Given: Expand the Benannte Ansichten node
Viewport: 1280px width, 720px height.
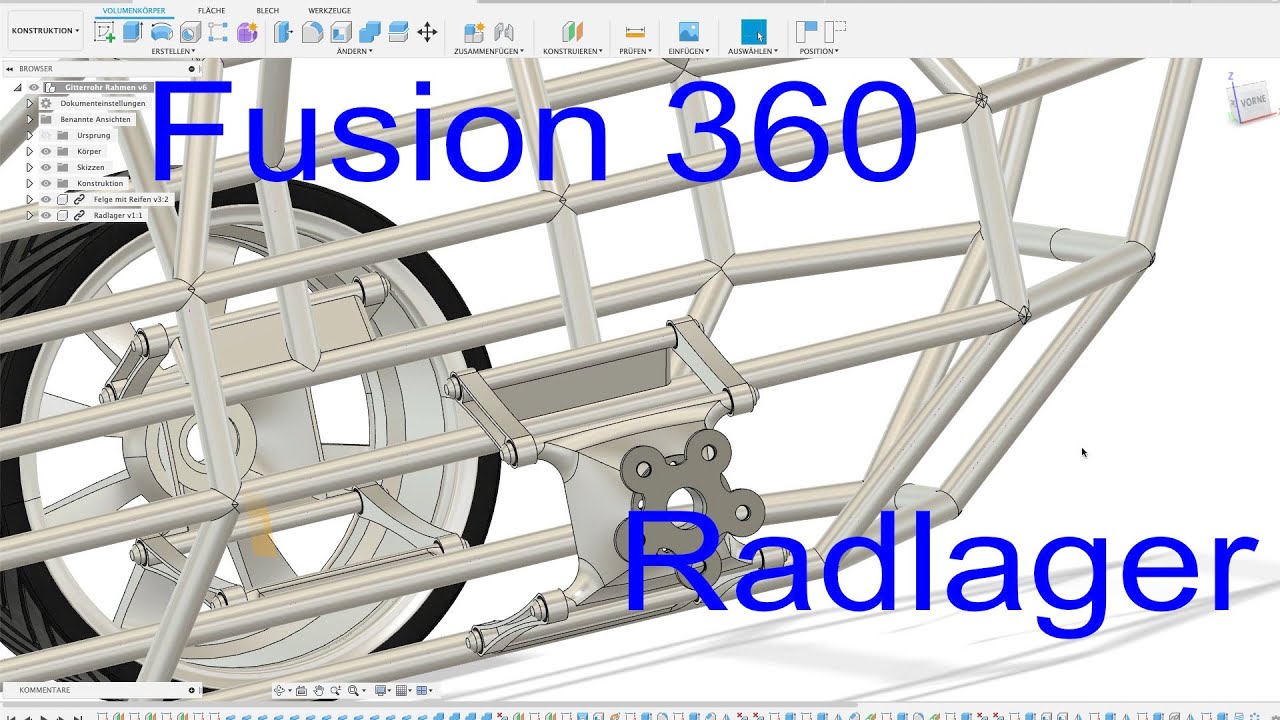Looking at the screenshot, I should 30,119.
